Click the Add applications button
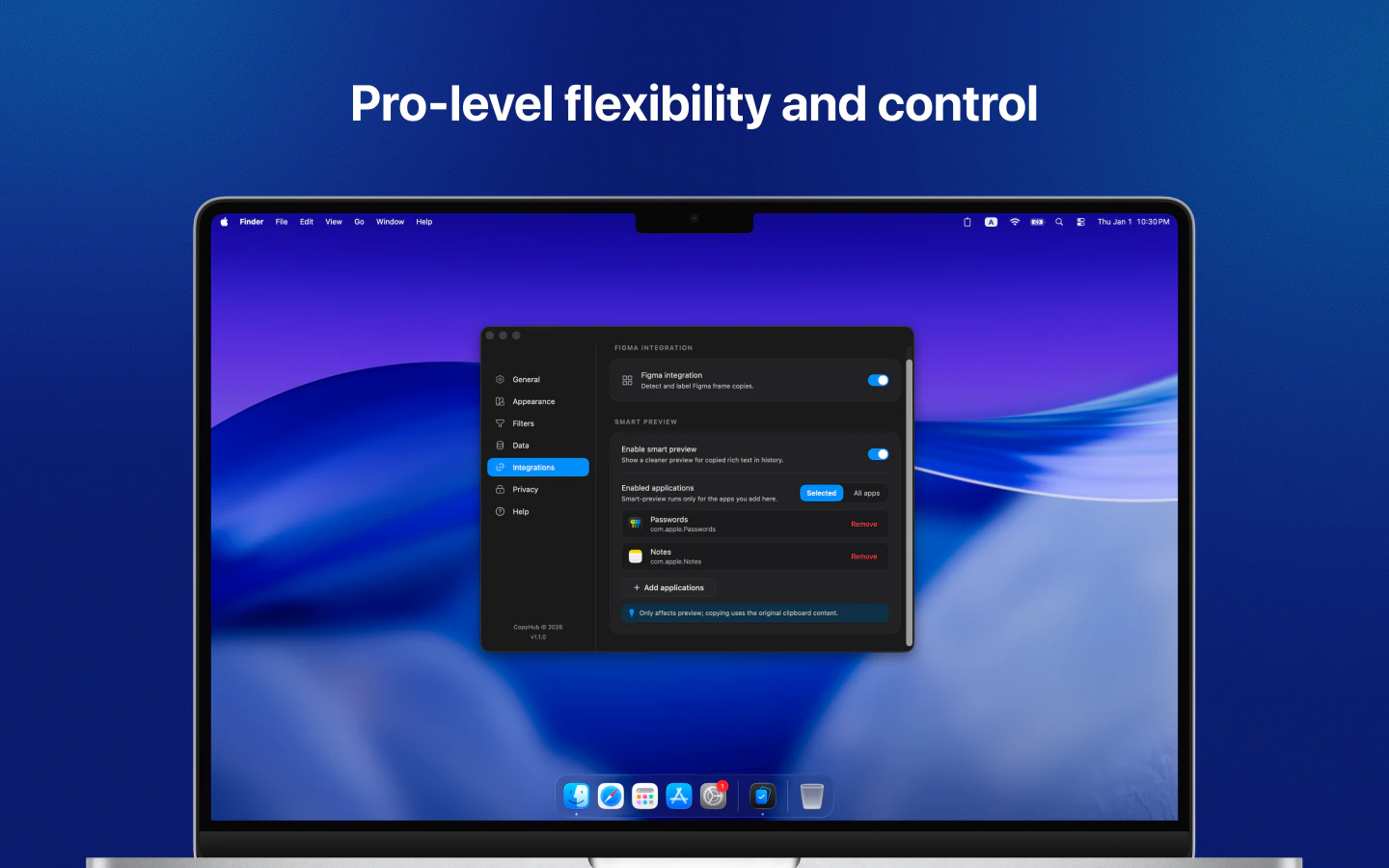1389x868 pixels. (668, 587)
